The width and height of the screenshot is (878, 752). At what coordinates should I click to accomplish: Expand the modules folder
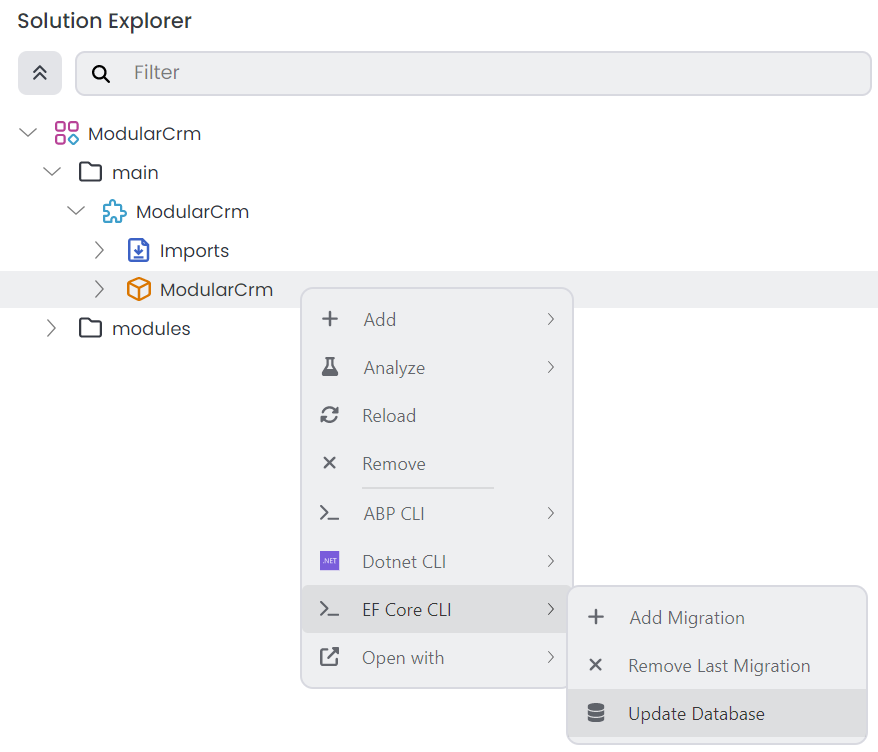pyautogui.click(x=51, y=327)
